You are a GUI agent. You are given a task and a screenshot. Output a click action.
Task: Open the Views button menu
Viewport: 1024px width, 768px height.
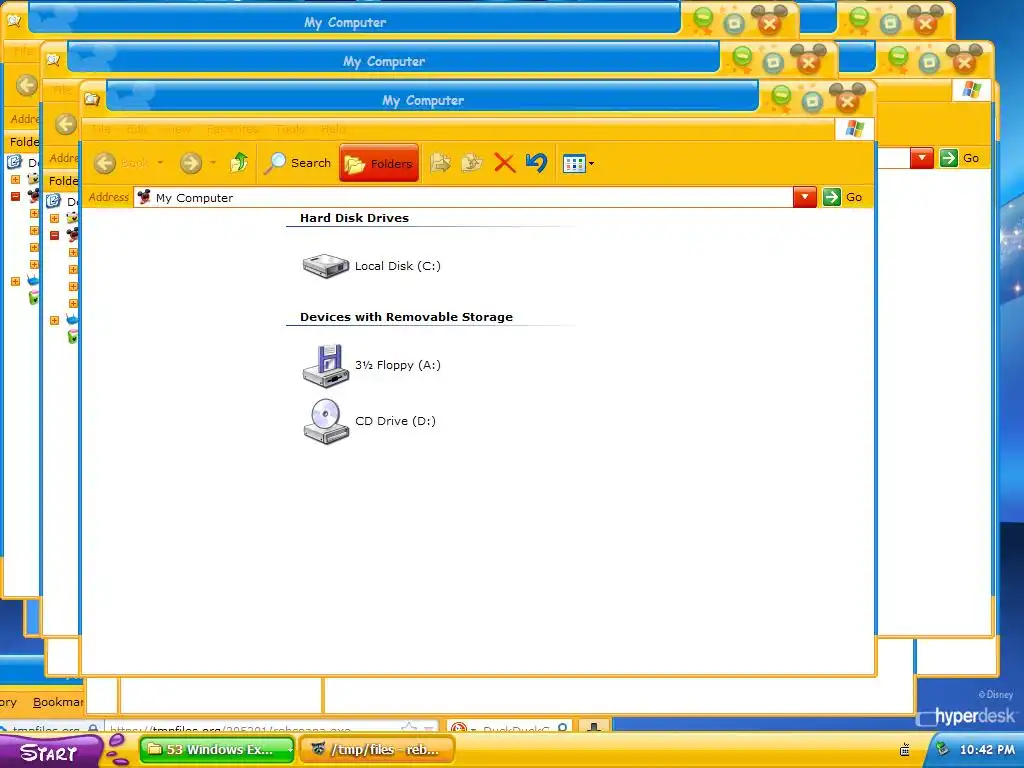click(579, 163)
